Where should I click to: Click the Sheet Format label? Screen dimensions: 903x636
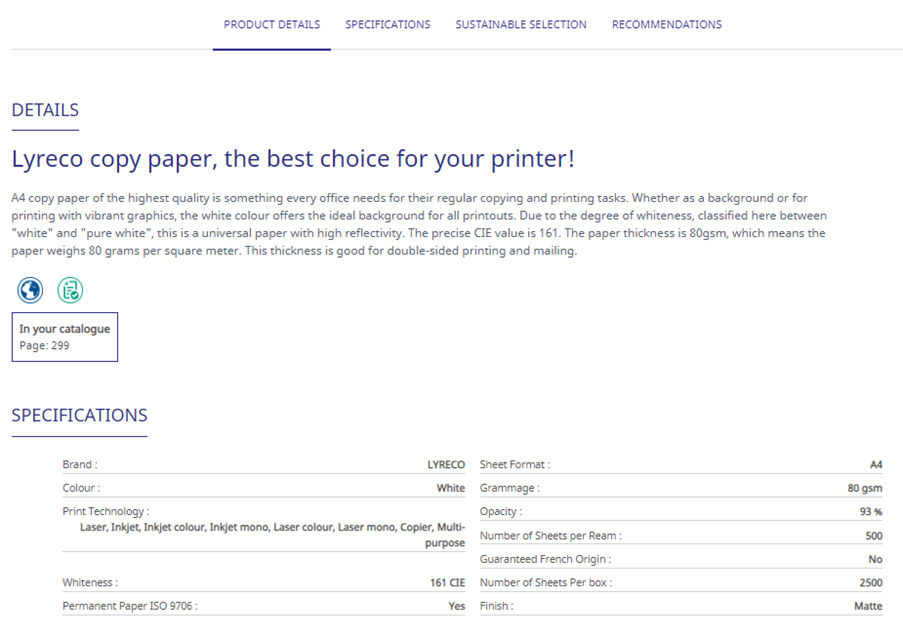click(x=515, y=465)
